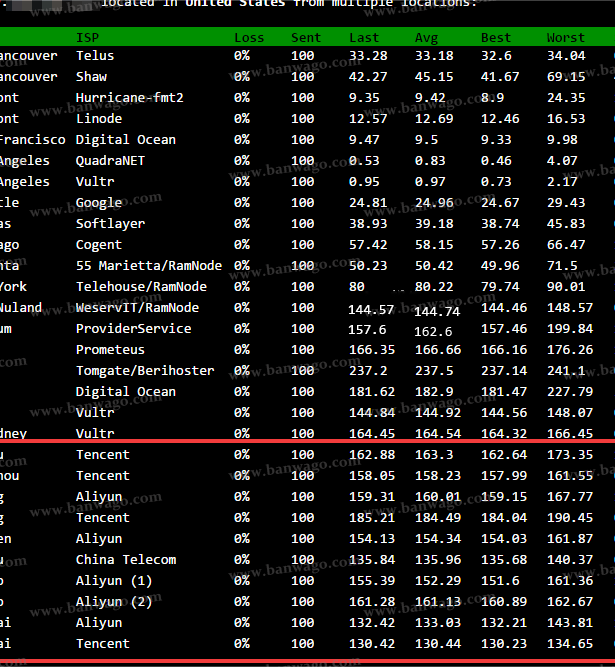Select Aliyun in the 133.03 average row
615x667 pixels.
(99, 623)
